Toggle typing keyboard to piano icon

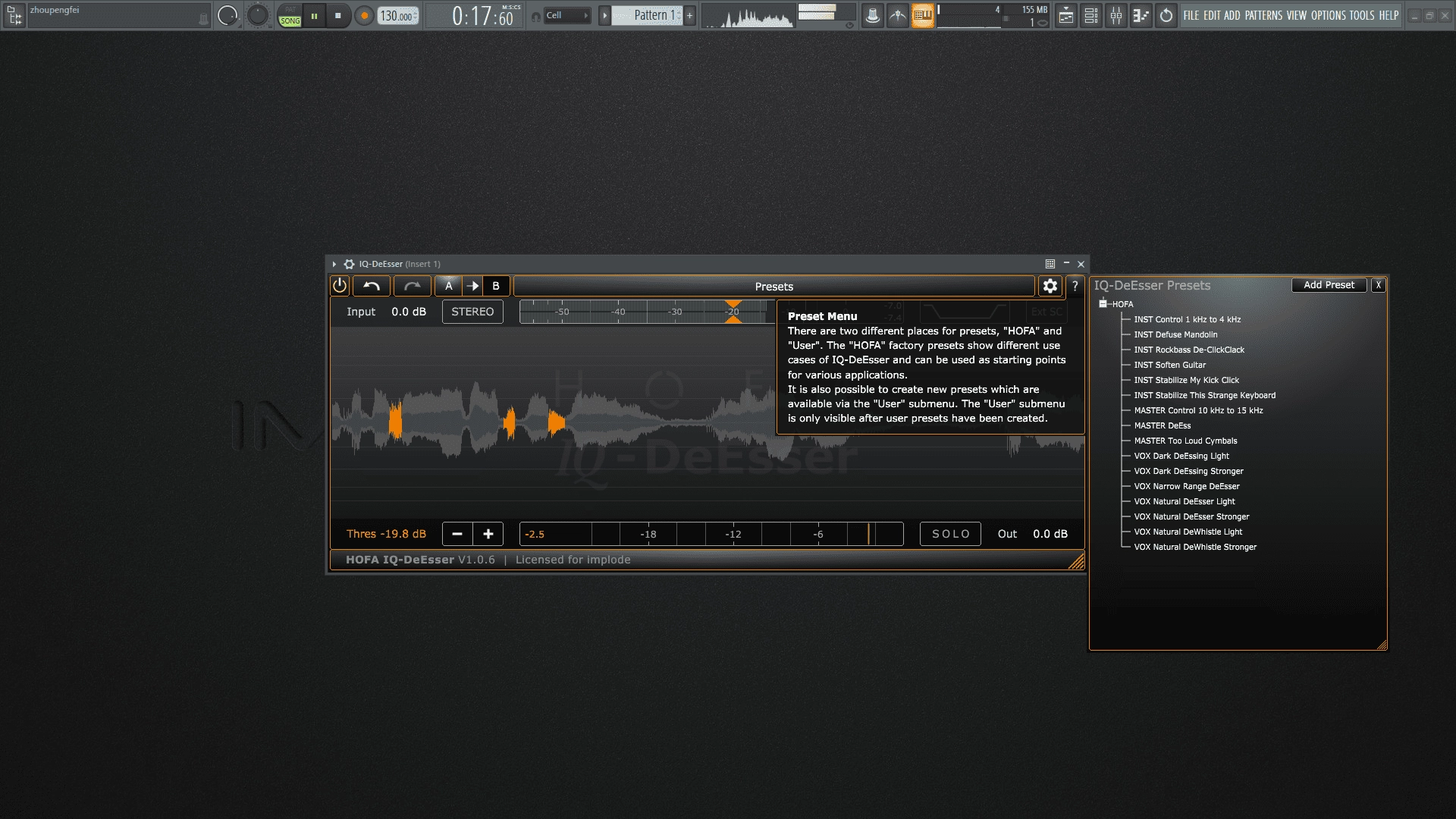tap(923, 15)
